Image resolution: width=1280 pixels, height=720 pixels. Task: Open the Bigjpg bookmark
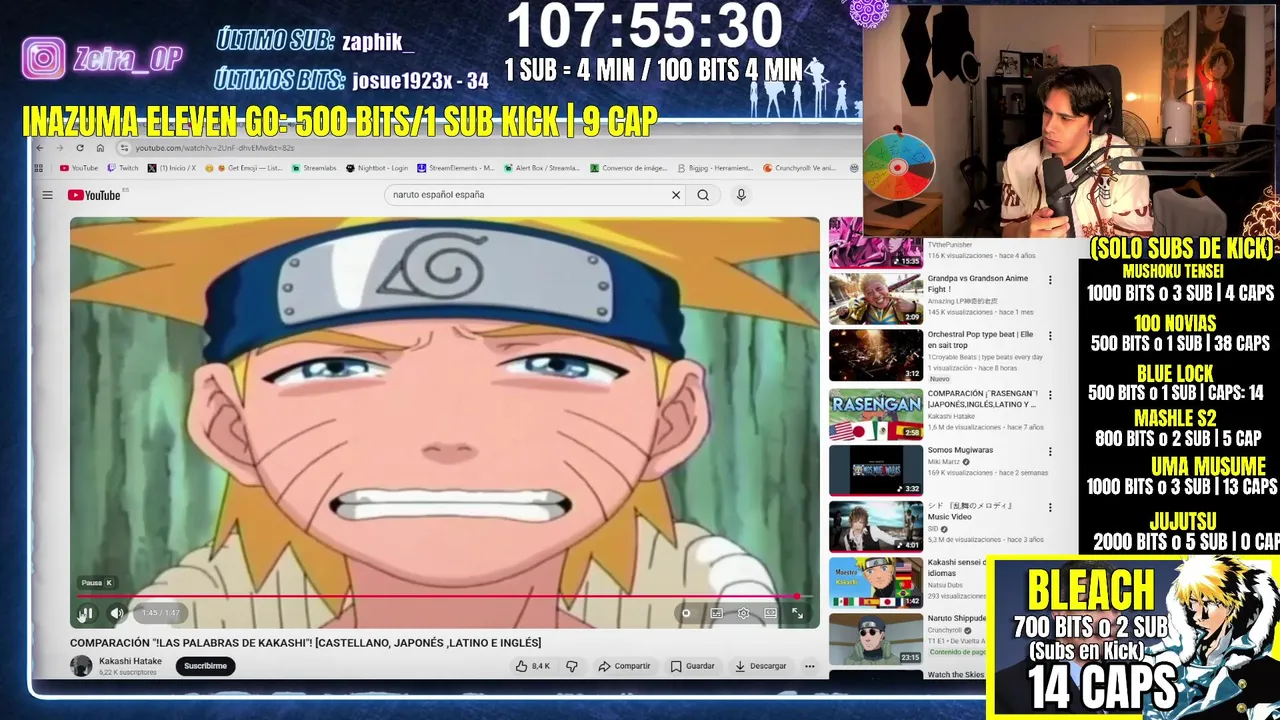tap(715, 168)
